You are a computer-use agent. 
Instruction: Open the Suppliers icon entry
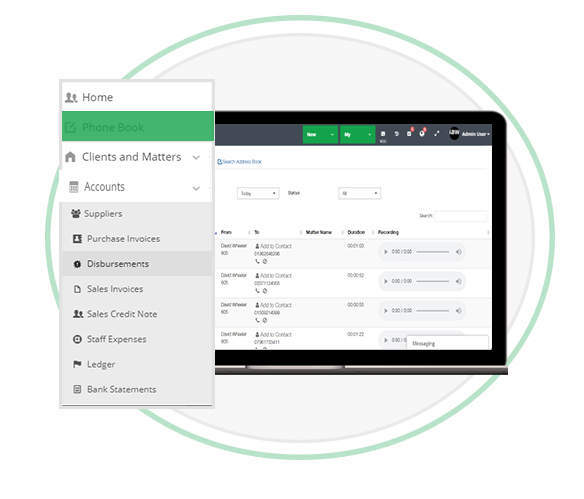[x=76, y=213]
